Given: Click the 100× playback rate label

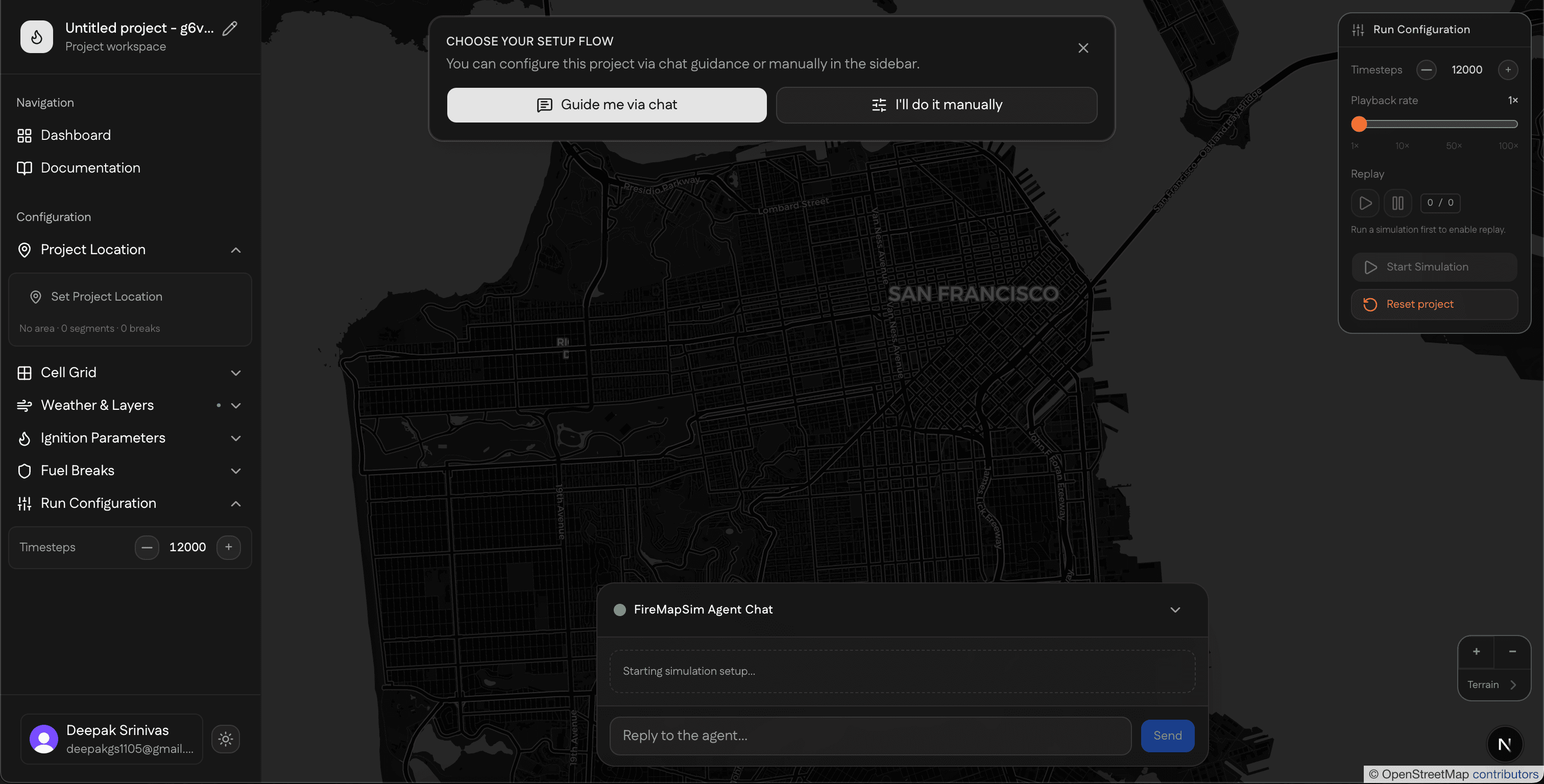Looking at the screenshot, I should [x=1508, y=146].
